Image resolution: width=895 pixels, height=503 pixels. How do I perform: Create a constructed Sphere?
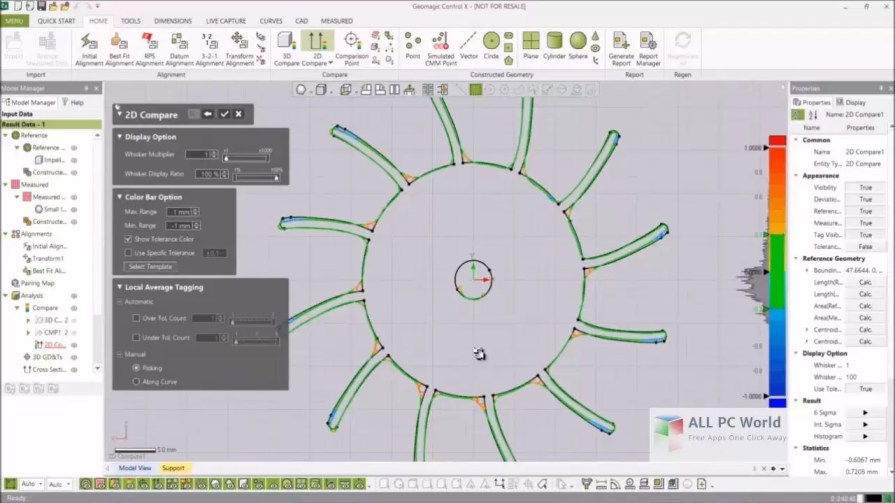coord(578,46)
